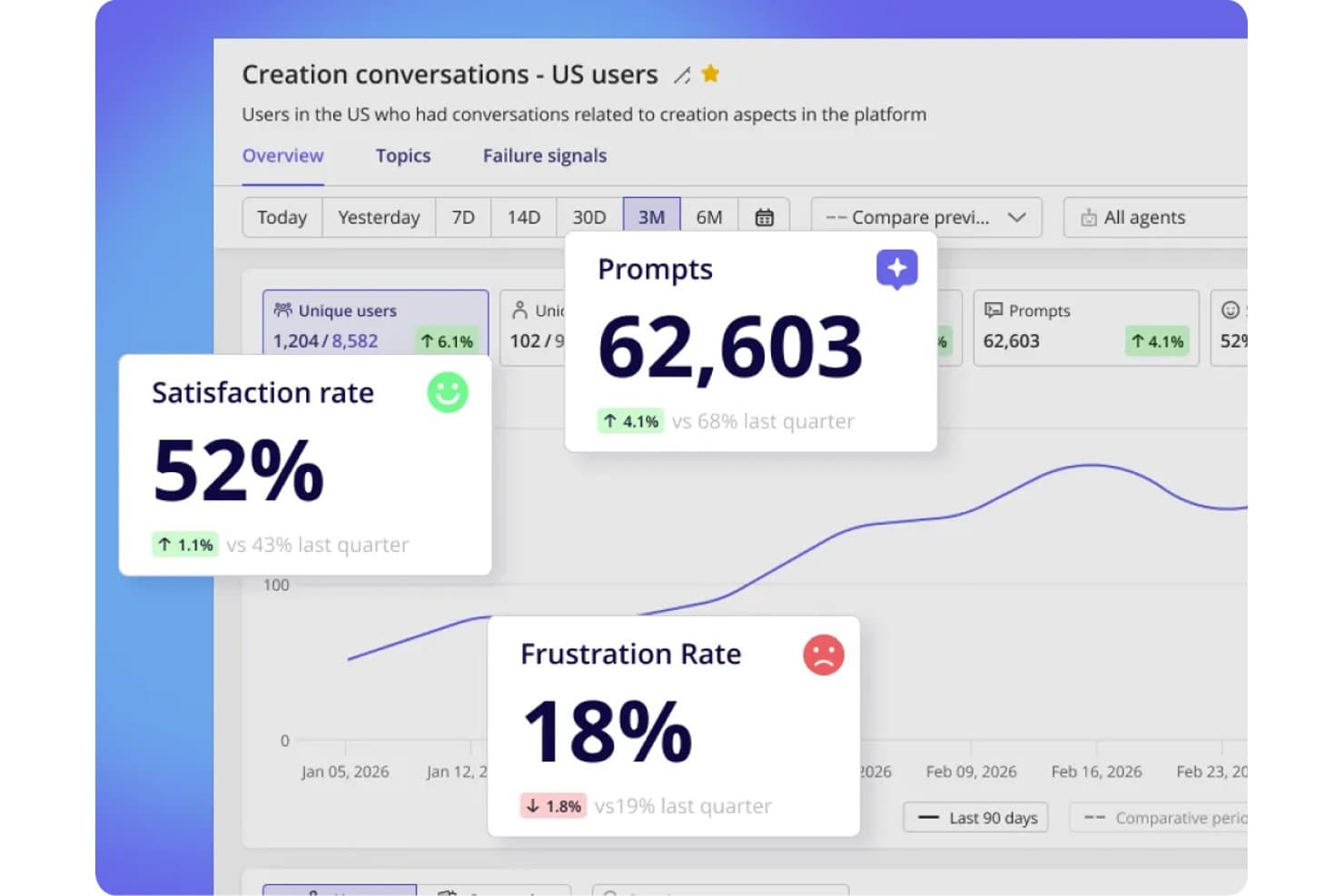This screenshot has height=896, width=1344.
Task: Toggle the yellow favorite star
Action: (x=710, y=74)
